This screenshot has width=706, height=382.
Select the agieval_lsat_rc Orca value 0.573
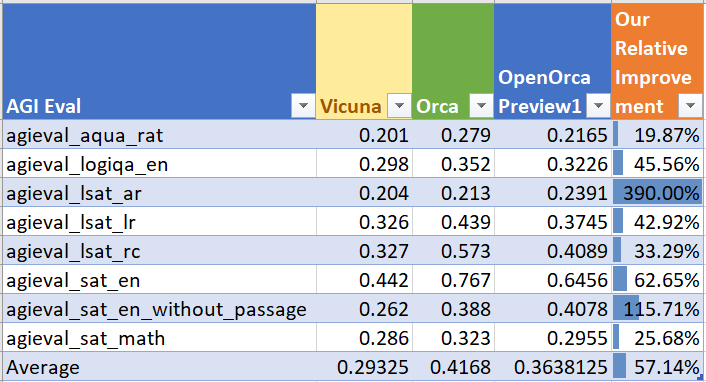tap(453, 250)
